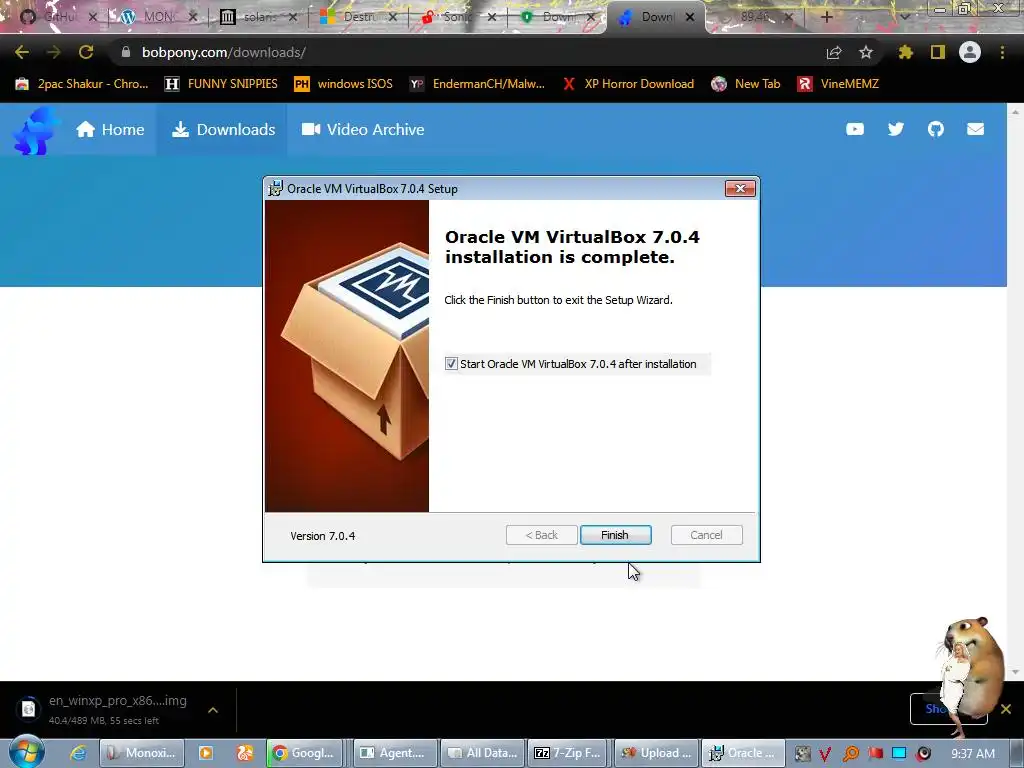Screen dimensions: 1024x768
Task: Open the tab search dropdown chevron
Action: [x=904, y=17]
